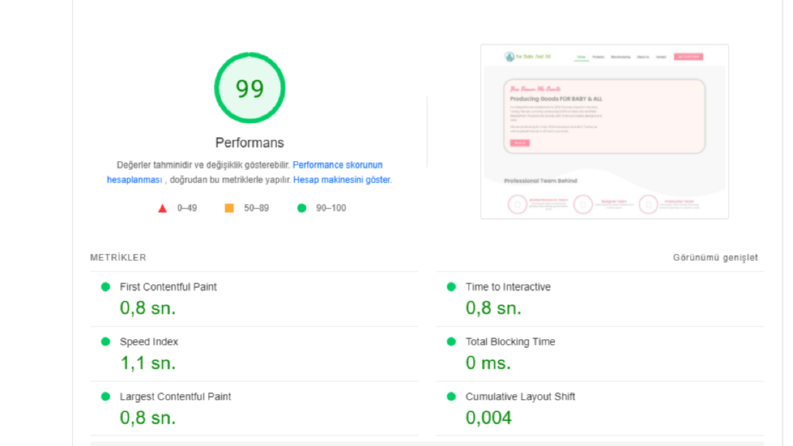The height and width of the screenshot is (446, 793).
Task: Click green dot beside First Contentful Paint
Action: point(105,287)
